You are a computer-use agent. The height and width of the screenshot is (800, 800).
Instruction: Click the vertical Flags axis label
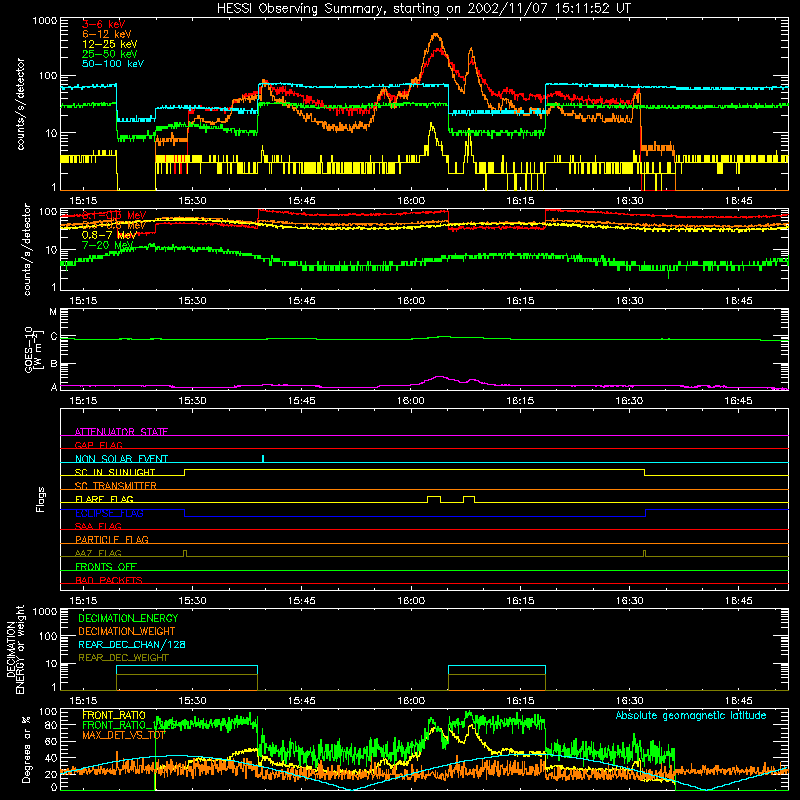tap(41, 499)
